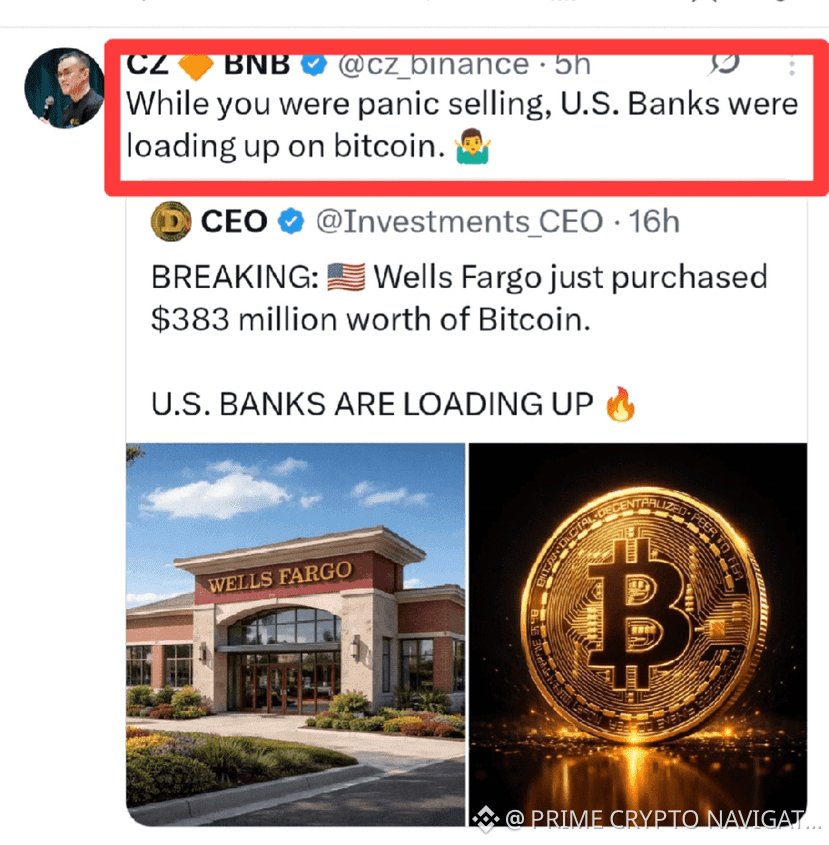Click the Dogecoin avatar of CEO account
The width and height of the screenshot is (829, 845).
click(x=171, y=221)
